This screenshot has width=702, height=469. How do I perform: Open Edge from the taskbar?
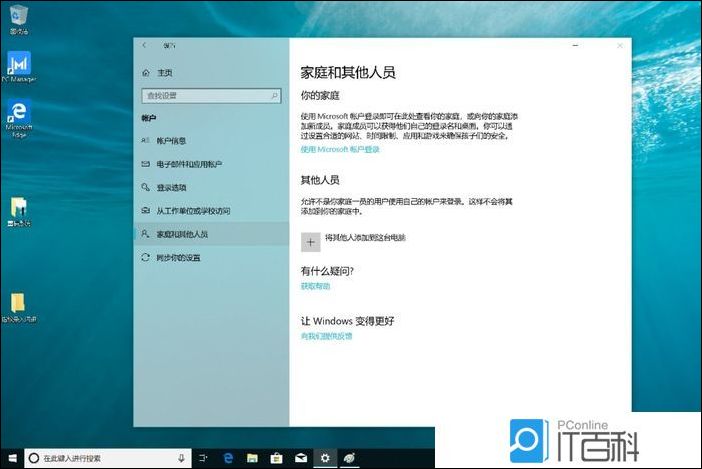pyautogui.click(x=228, y=458)
